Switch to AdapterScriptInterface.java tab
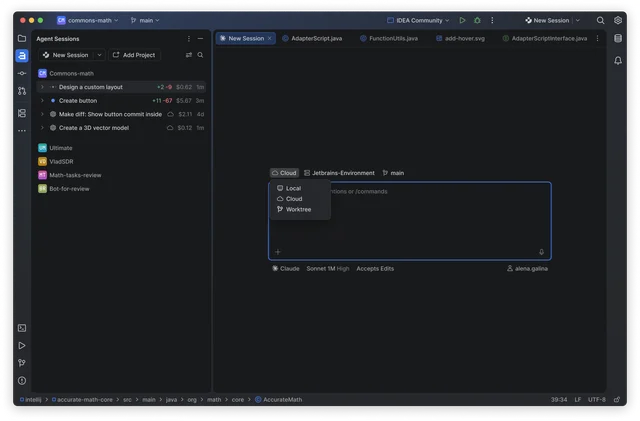The image size is (640, 421). coord(544,38)
